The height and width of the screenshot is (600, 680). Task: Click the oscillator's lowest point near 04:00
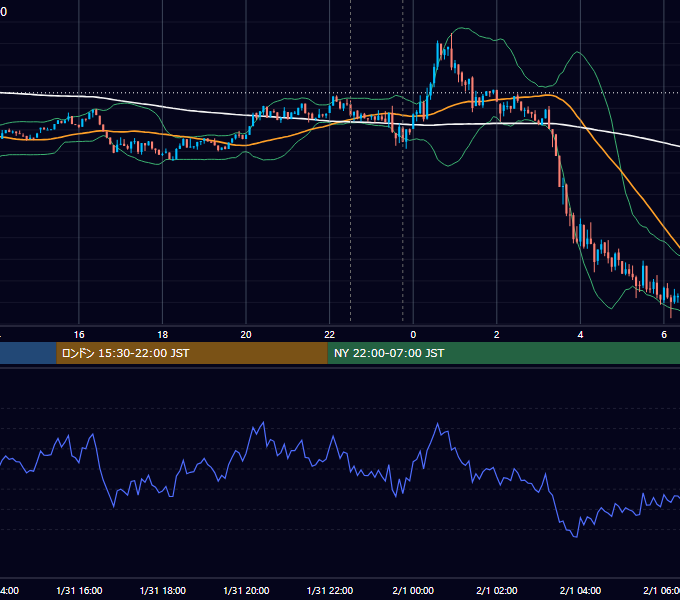[x=576, y=537]
